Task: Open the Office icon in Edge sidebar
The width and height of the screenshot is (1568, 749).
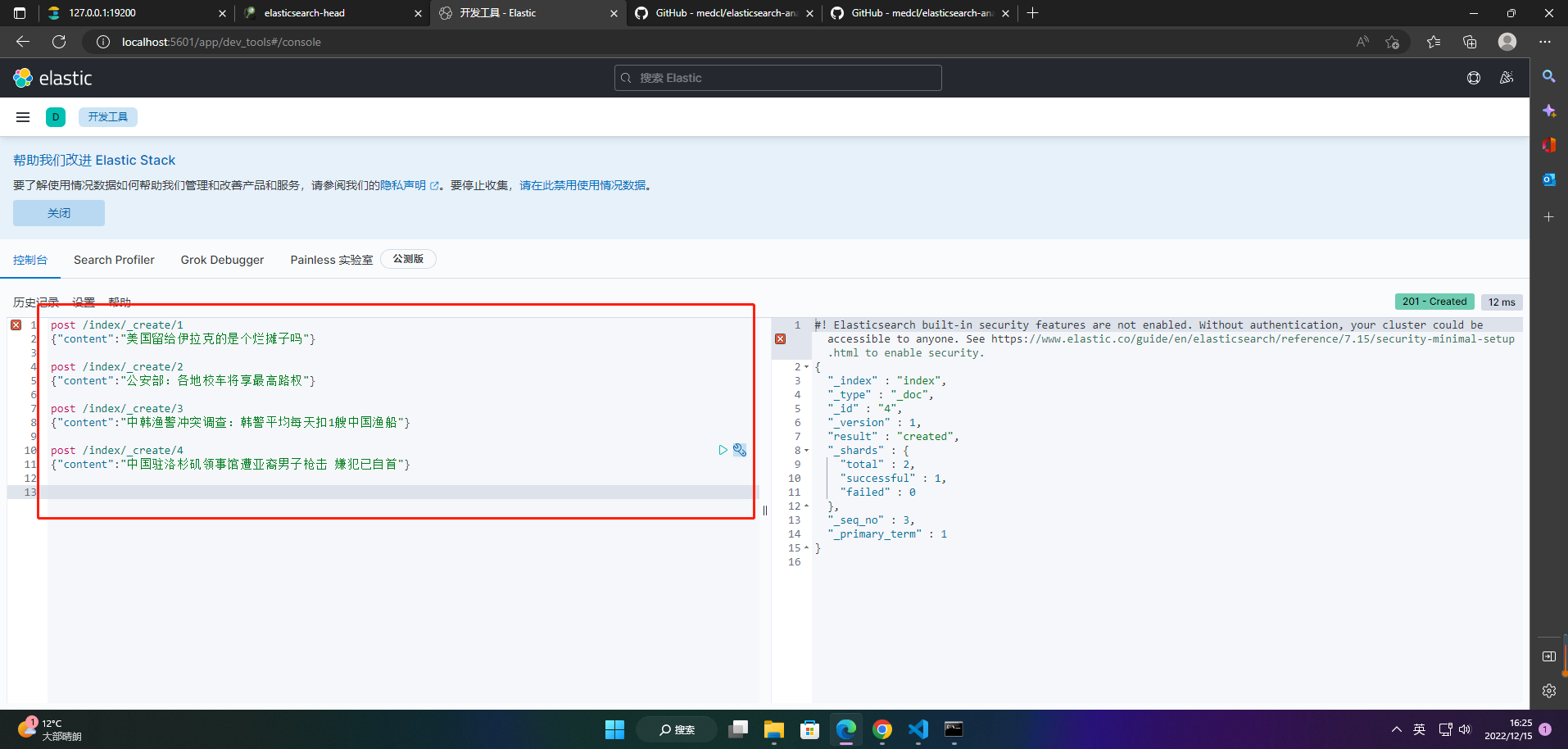Action: pos(1548,145)
